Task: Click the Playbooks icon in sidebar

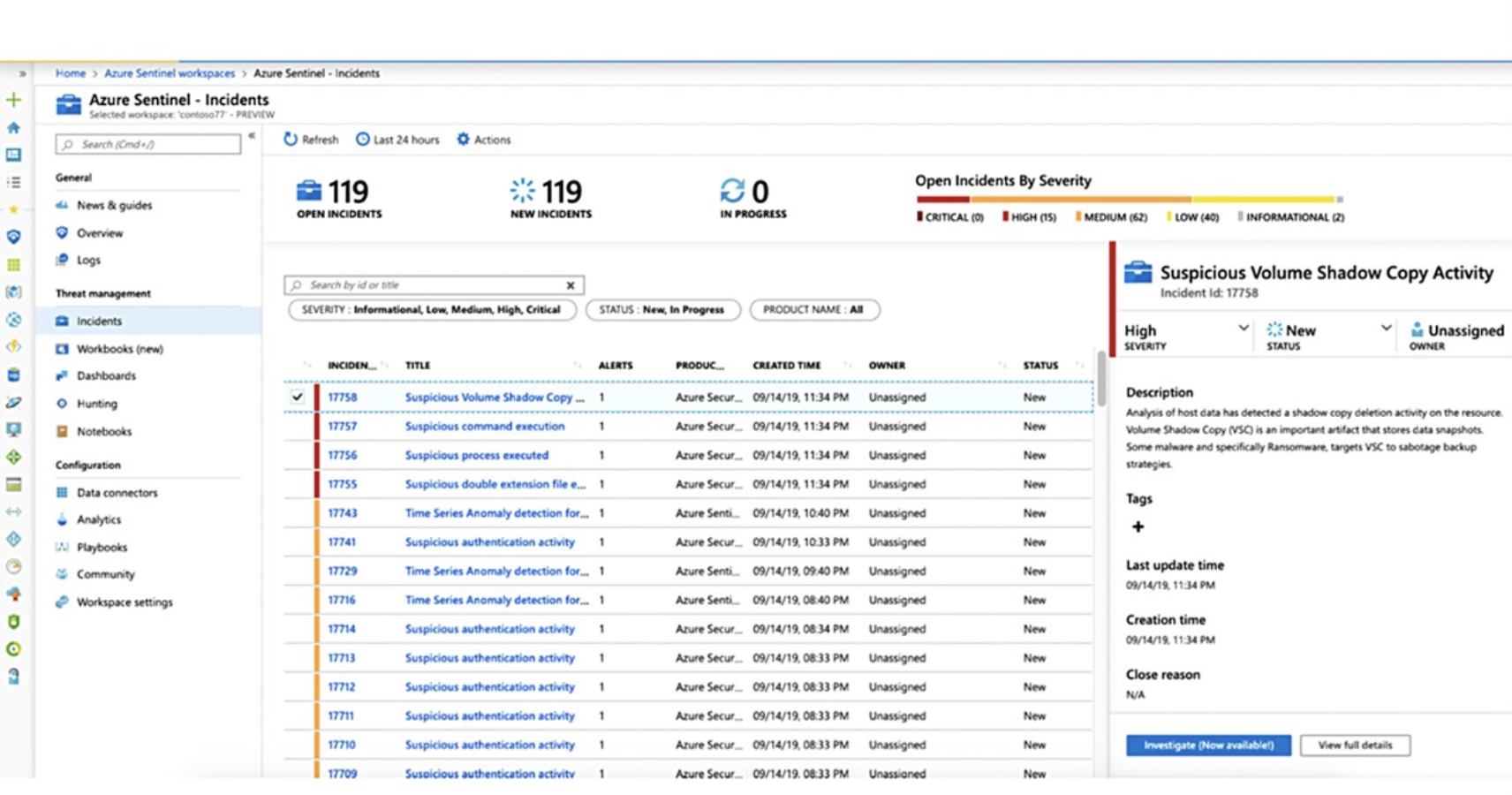Action: [62, 547]
